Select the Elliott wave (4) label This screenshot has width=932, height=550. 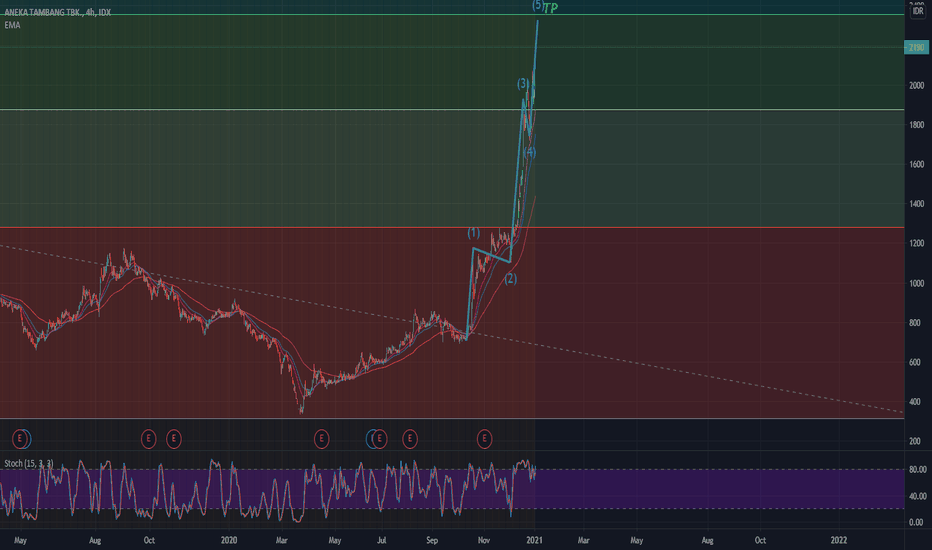pos(530,152)
